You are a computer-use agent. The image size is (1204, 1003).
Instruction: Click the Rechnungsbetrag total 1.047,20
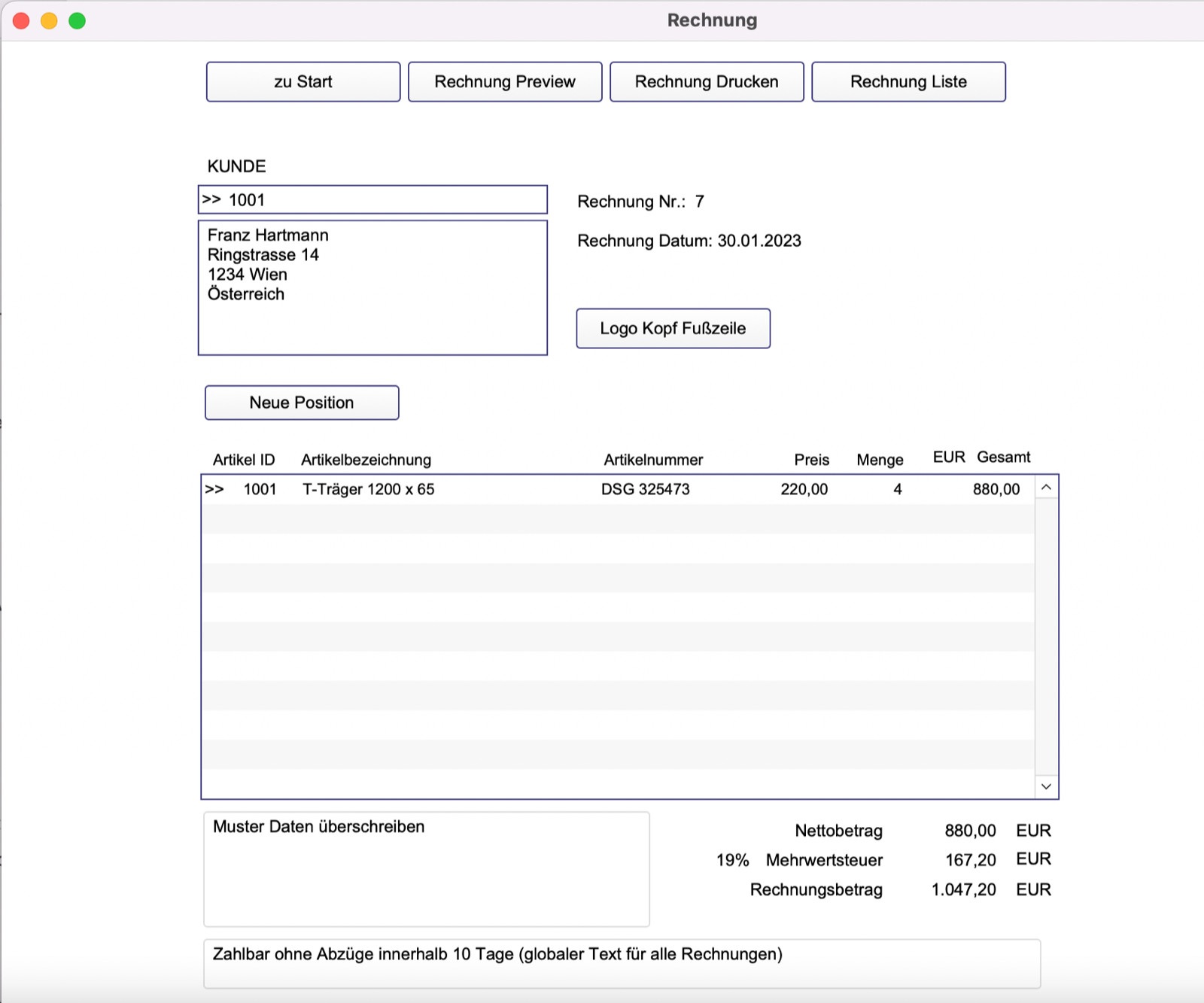click(964, 890)
